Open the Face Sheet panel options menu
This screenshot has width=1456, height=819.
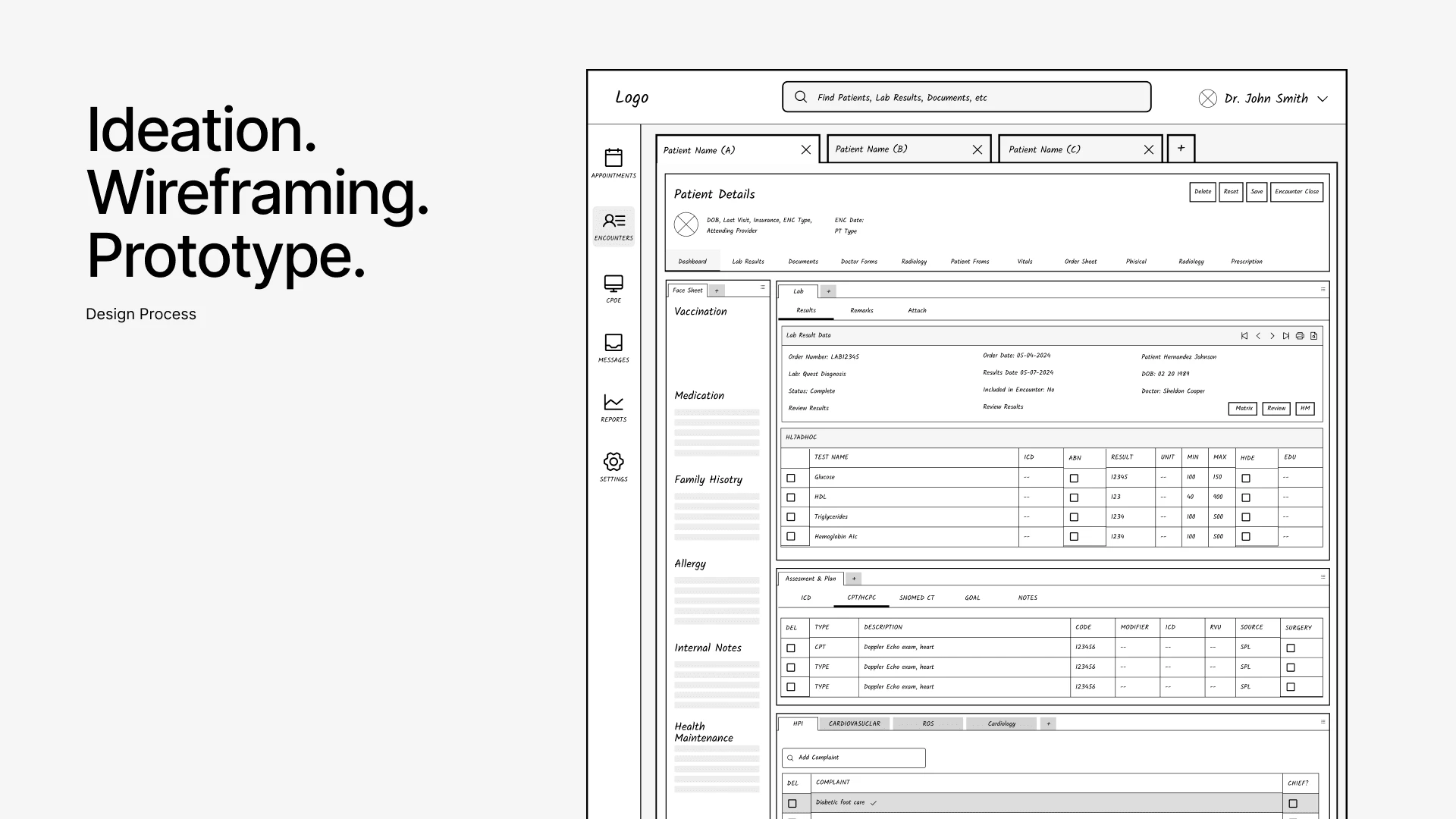763,287
